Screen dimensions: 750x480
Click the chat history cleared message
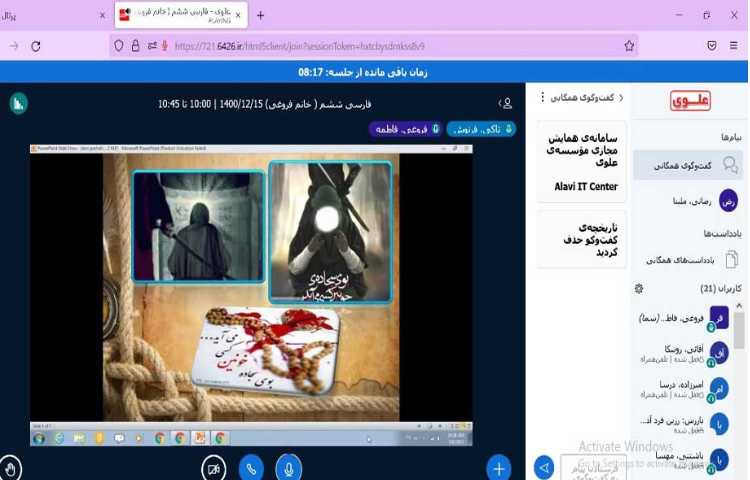[x=582, y=240]
